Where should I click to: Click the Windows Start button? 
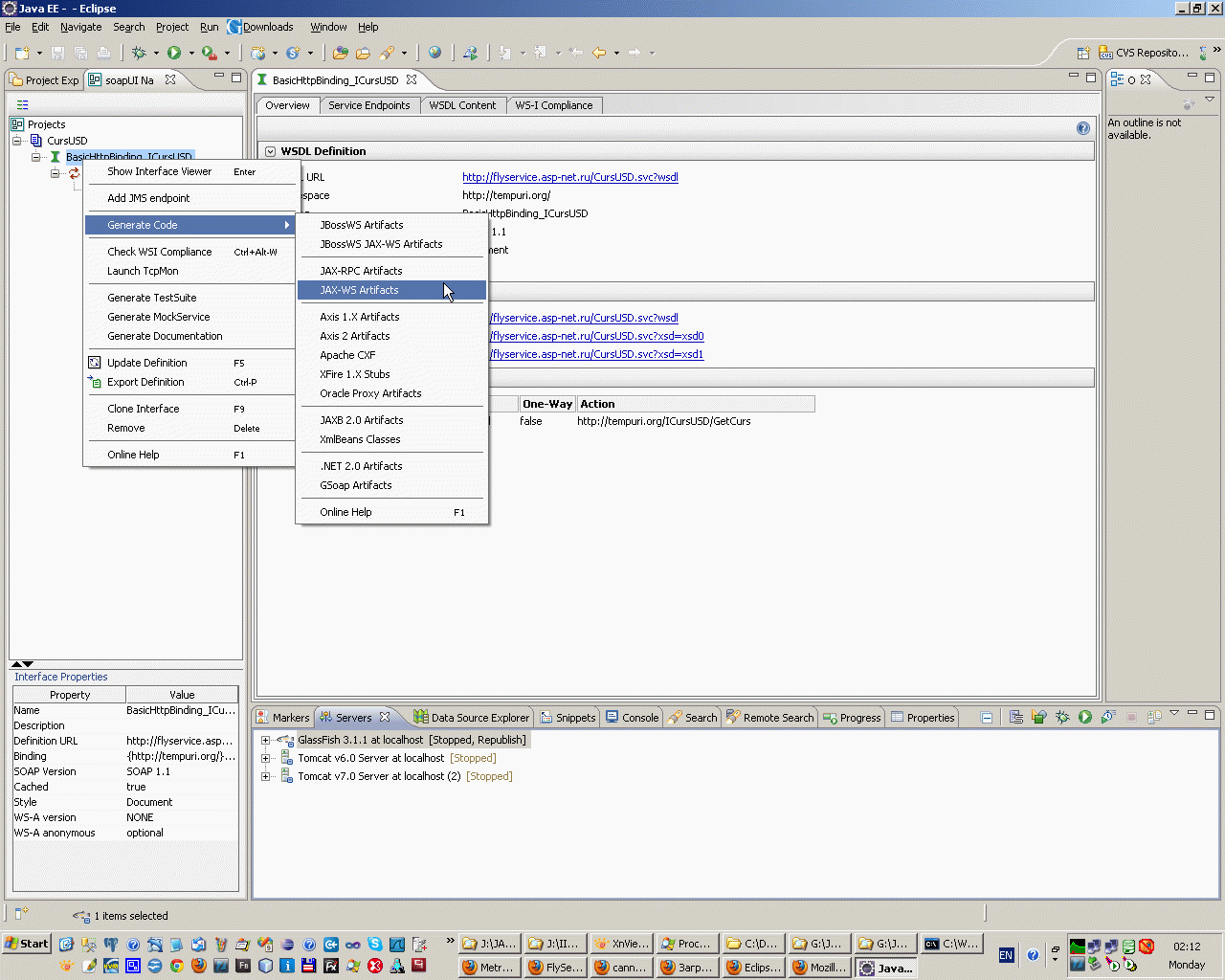tap(27, 944)
